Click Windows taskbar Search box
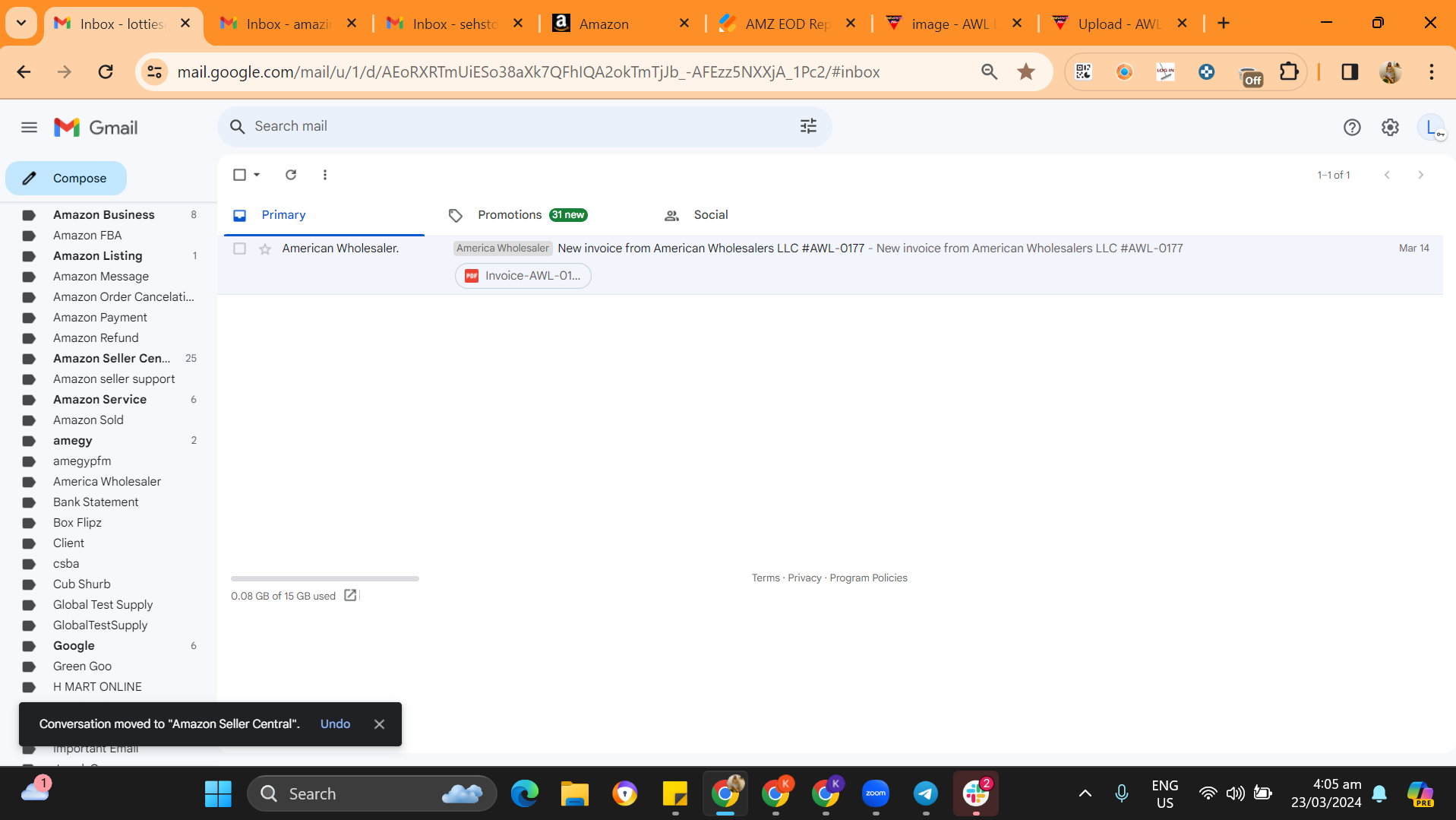The image size is (1456, 820). 372,794
